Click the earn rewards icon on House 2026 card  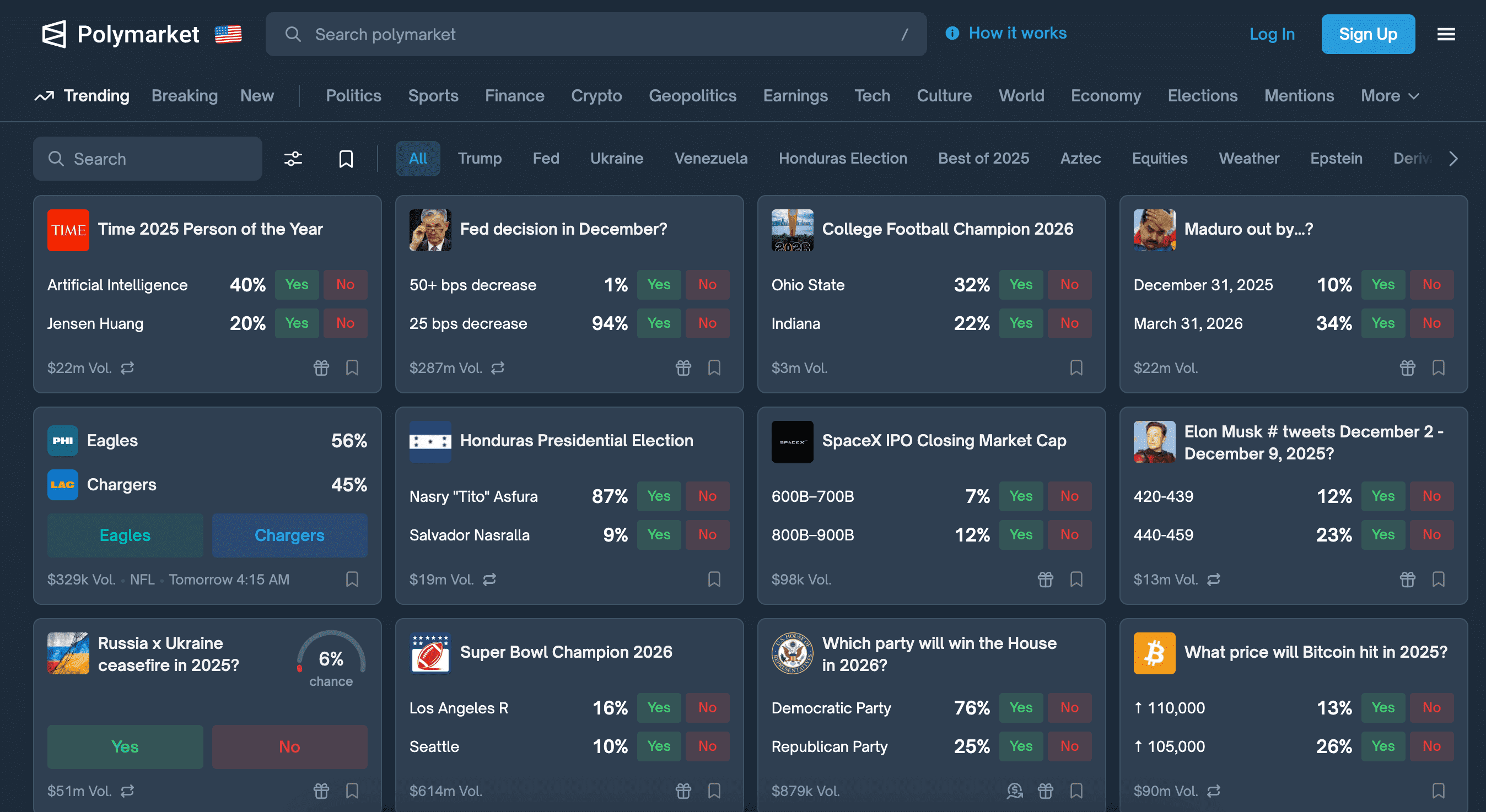[1014, 791]
